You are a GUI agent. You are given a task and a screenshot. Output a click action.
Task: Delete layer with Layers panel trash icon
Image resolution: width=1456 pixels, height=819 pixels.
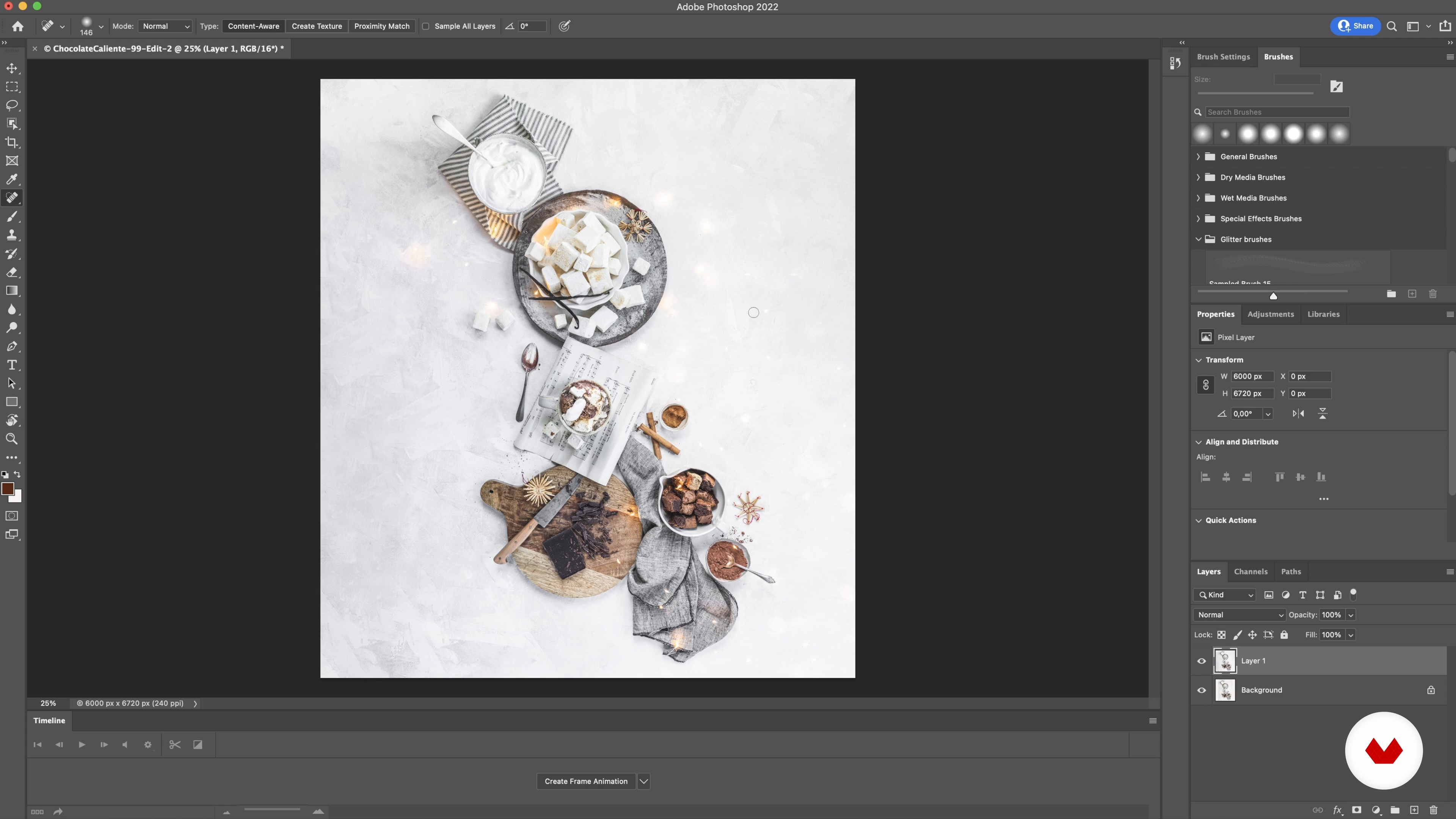1433,810
